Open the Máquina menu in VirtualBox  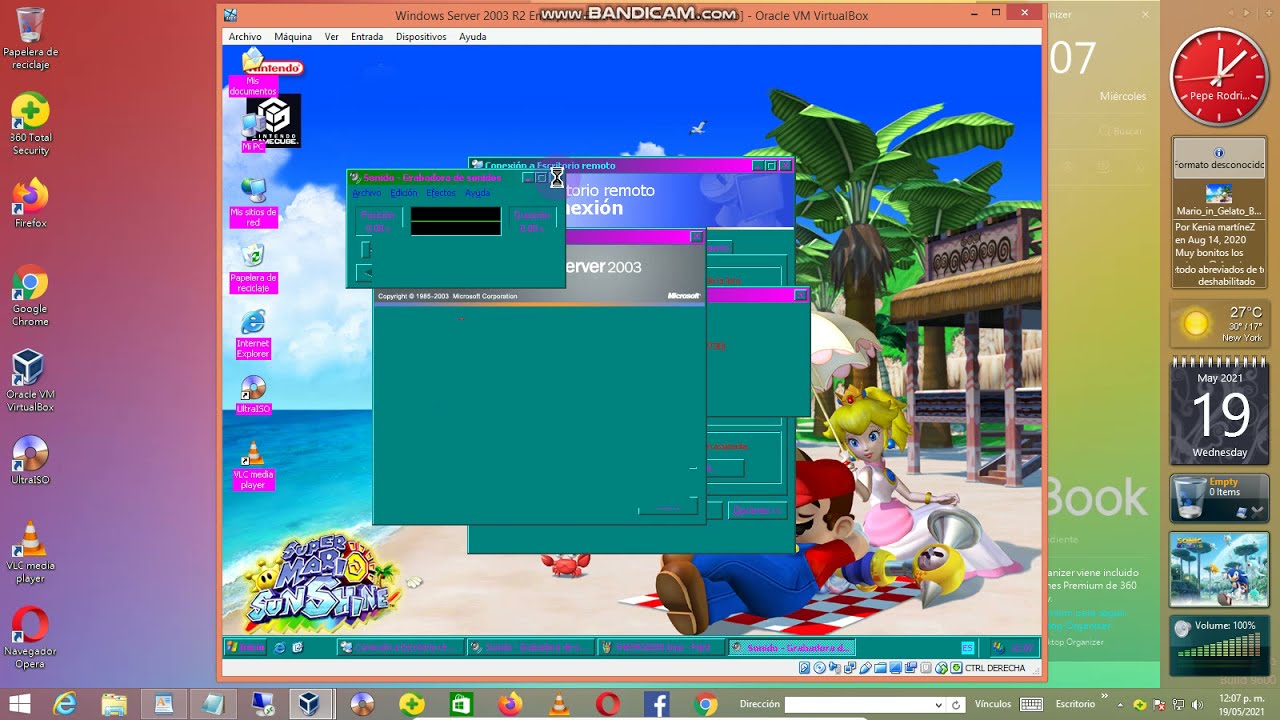(x=293, y=37)
